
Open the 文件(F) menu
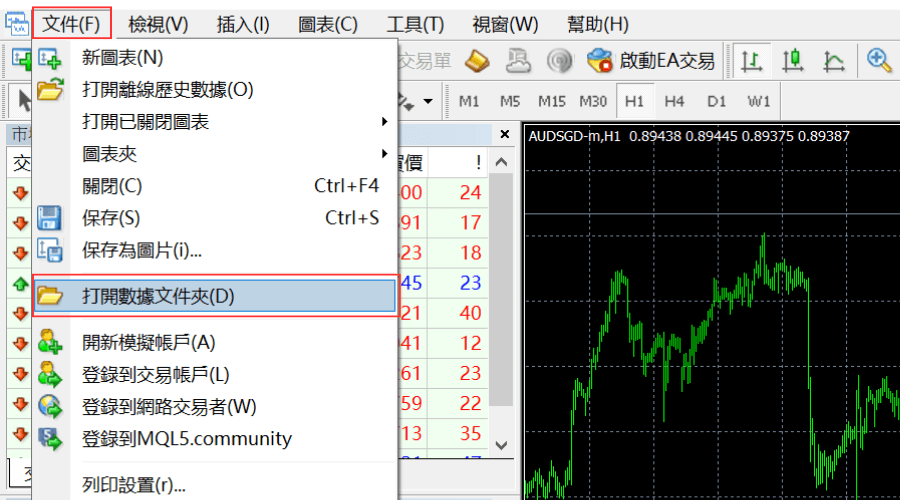pos(71,24)
